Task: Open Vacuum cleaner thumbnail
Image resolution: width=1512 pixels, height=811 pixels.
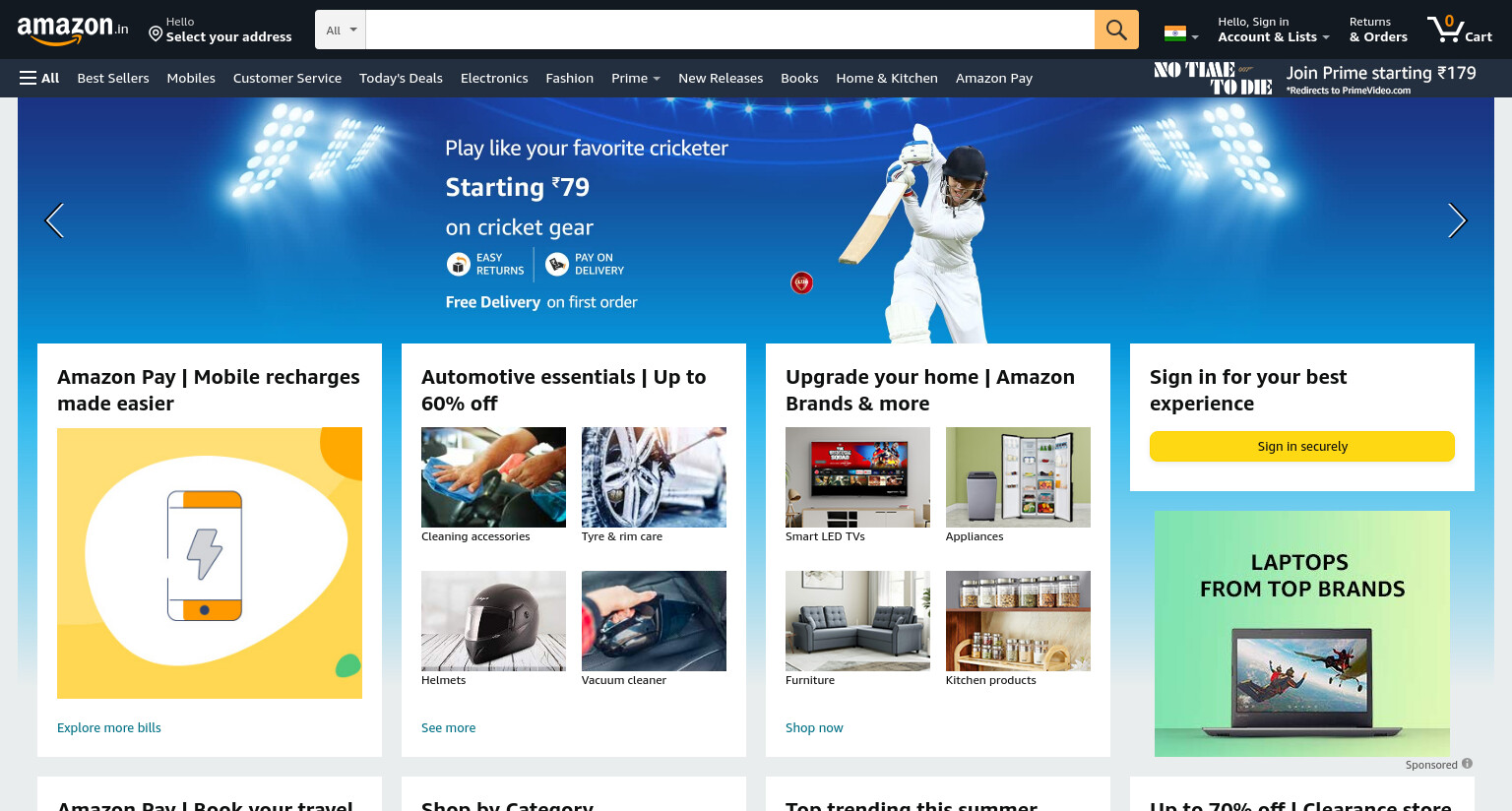Action: [x=654, y=621]
